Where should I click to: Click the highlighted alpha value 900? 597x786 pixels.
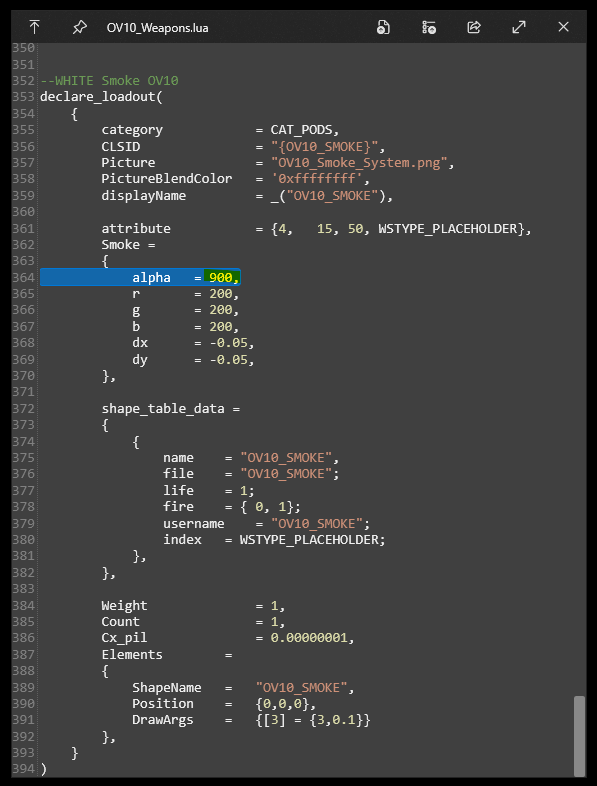coord(221,278)
